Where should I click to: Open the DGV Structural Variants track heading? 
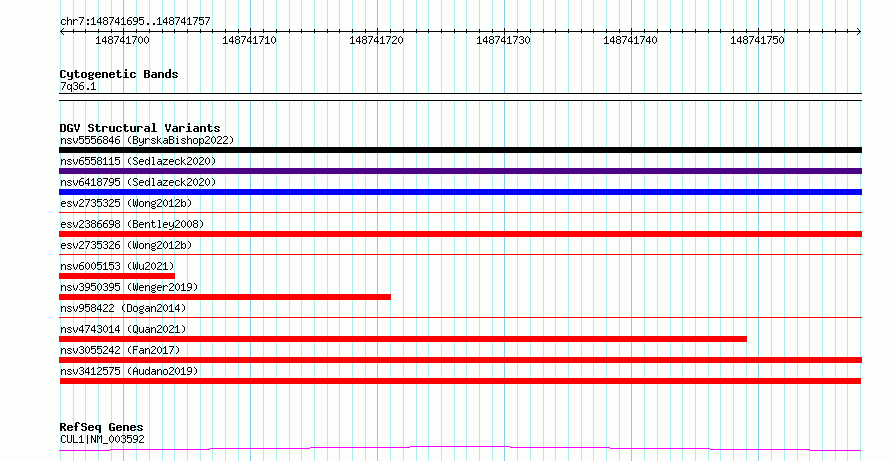(x=140, y=128)
